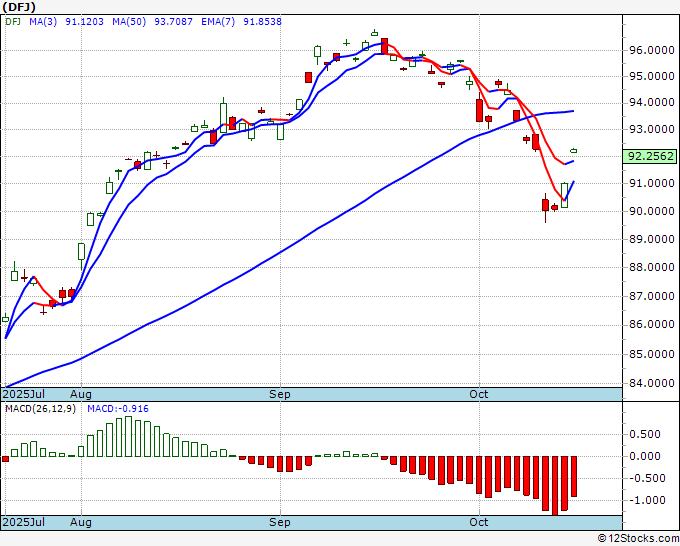Click the 84.0000 price axis label
Image resolution: width=680 pixels, height=546 pixels.
point(652,383)
